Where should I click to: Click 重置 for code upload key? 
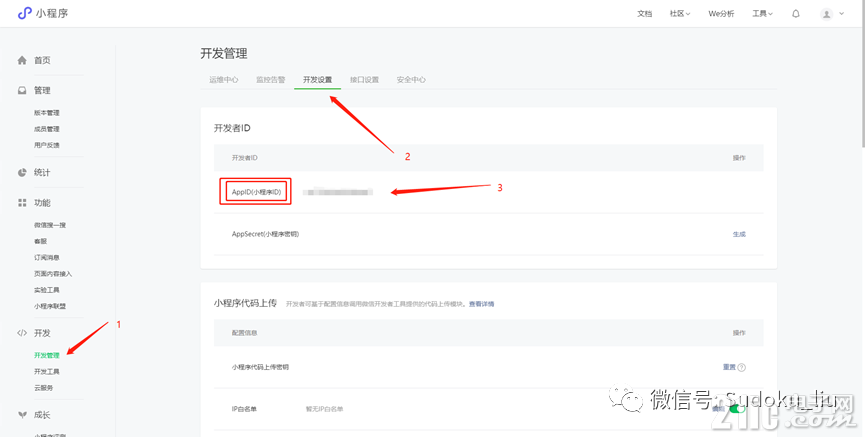click(x=729, y=367)
